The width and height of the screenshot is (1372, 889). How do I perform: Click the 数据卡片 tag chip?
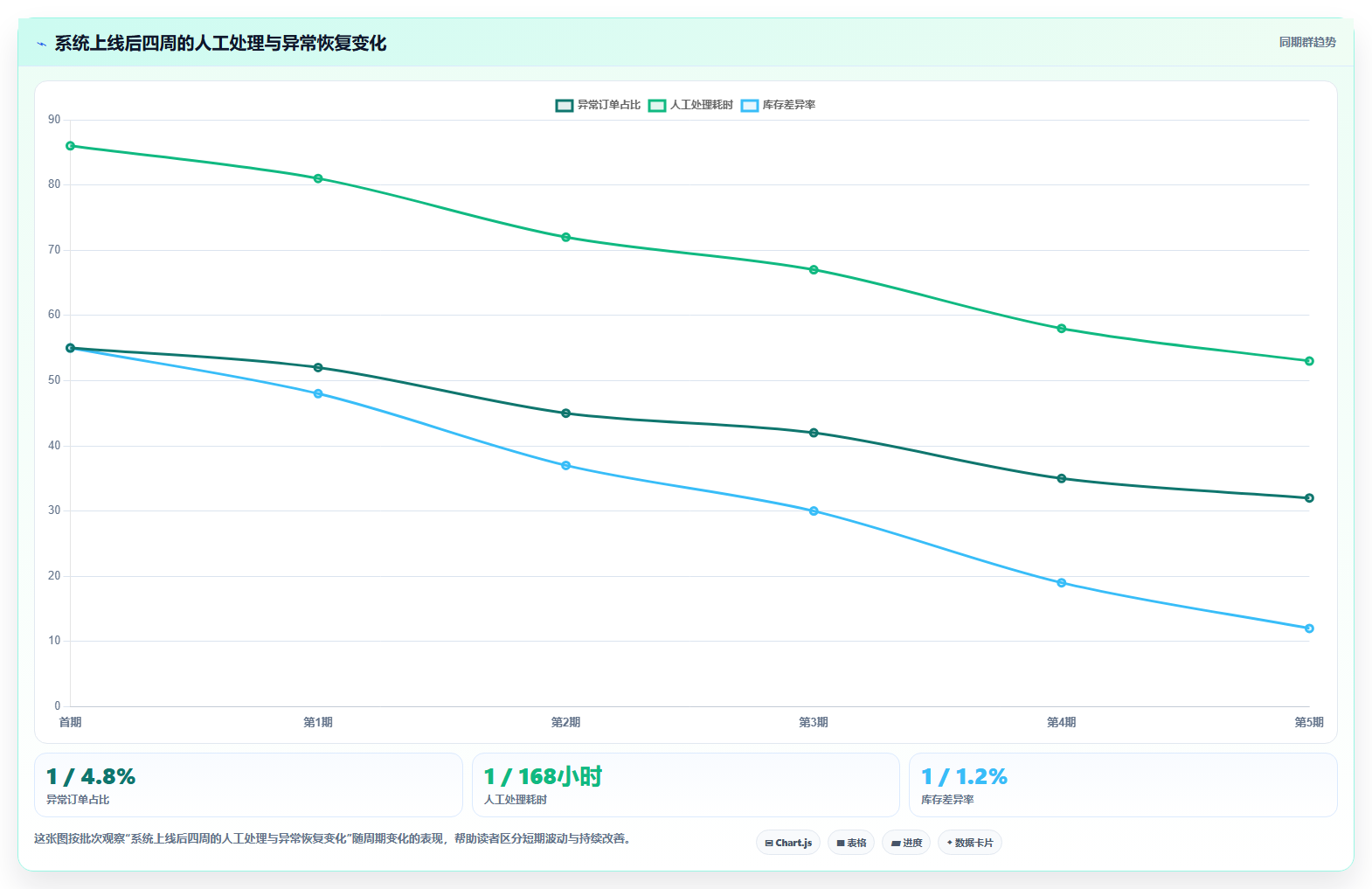tap(970, 843)
